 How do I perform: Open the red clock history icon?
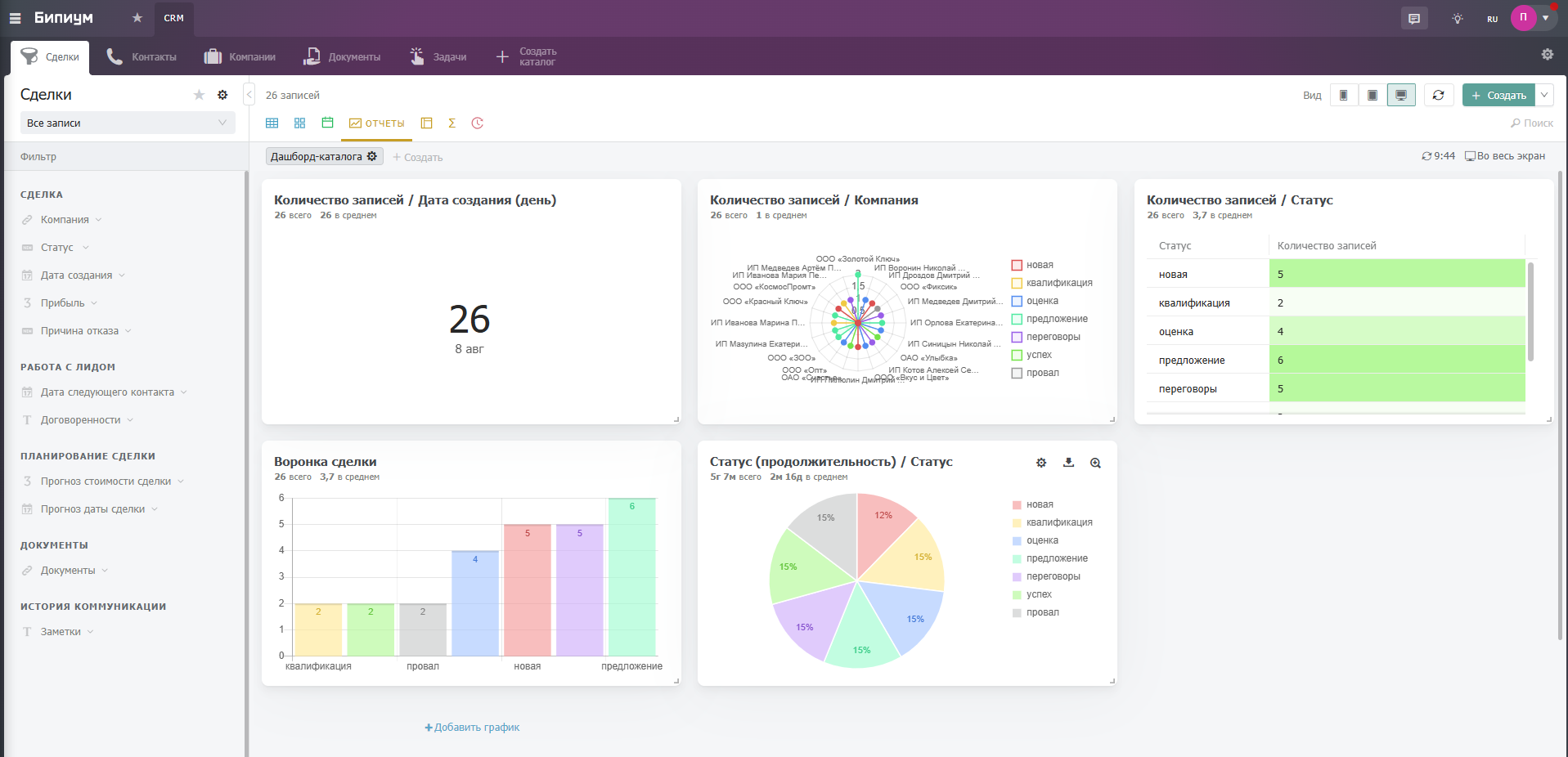(478, 123)
